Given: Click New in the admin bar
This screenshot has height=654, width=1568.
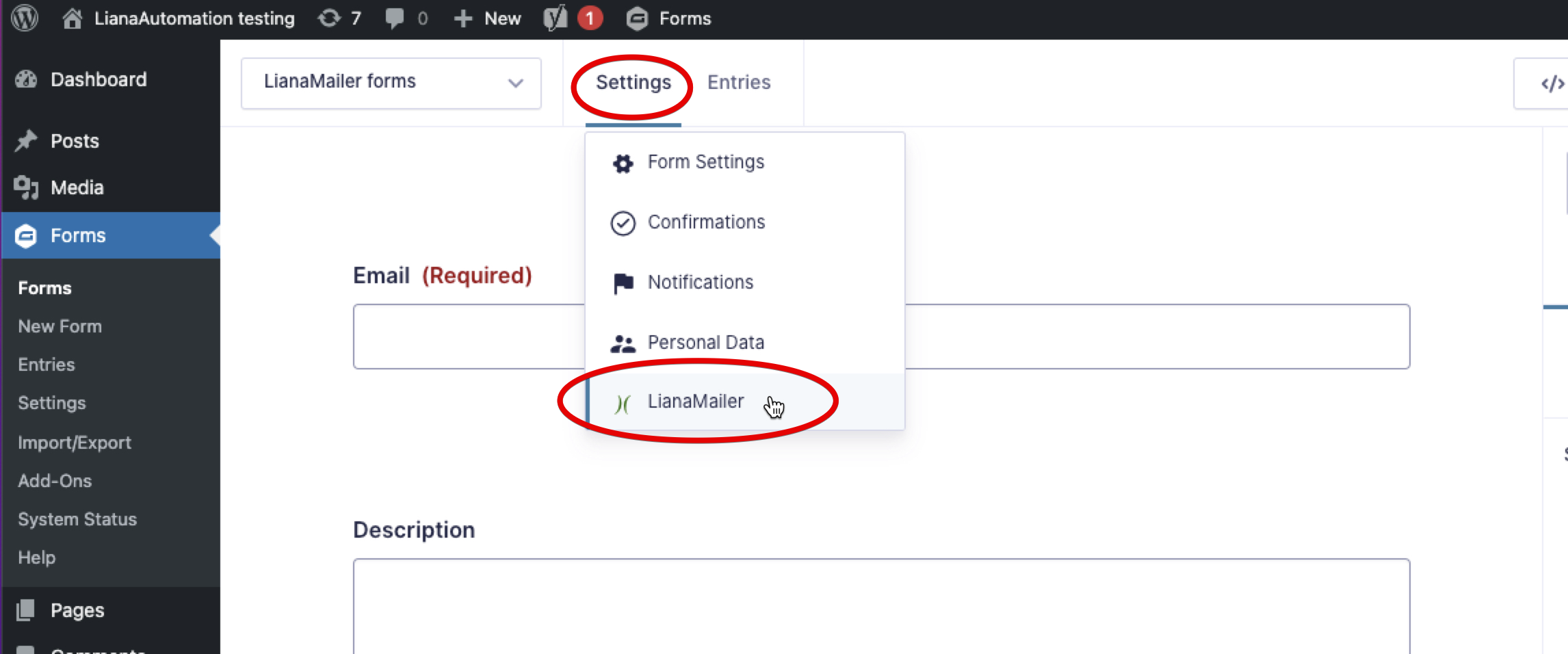Looking at the screenshot, I should click(x=503, y=18).
